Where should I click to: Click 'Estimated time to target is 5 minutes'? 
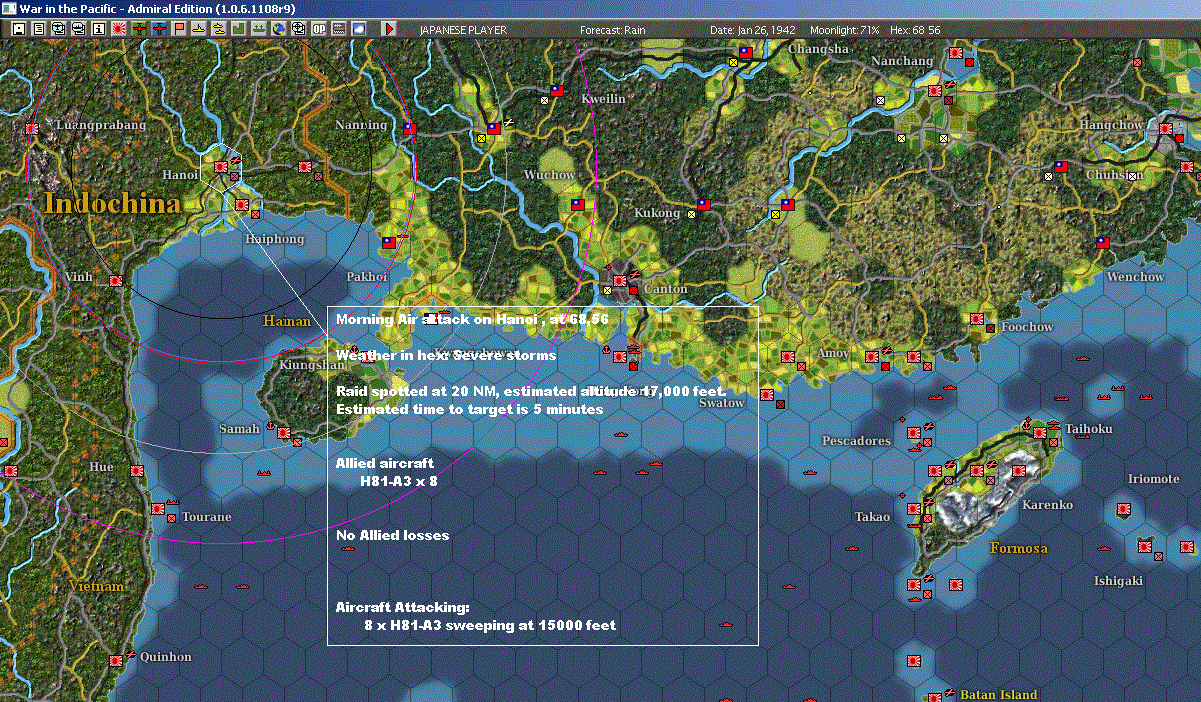469,409
